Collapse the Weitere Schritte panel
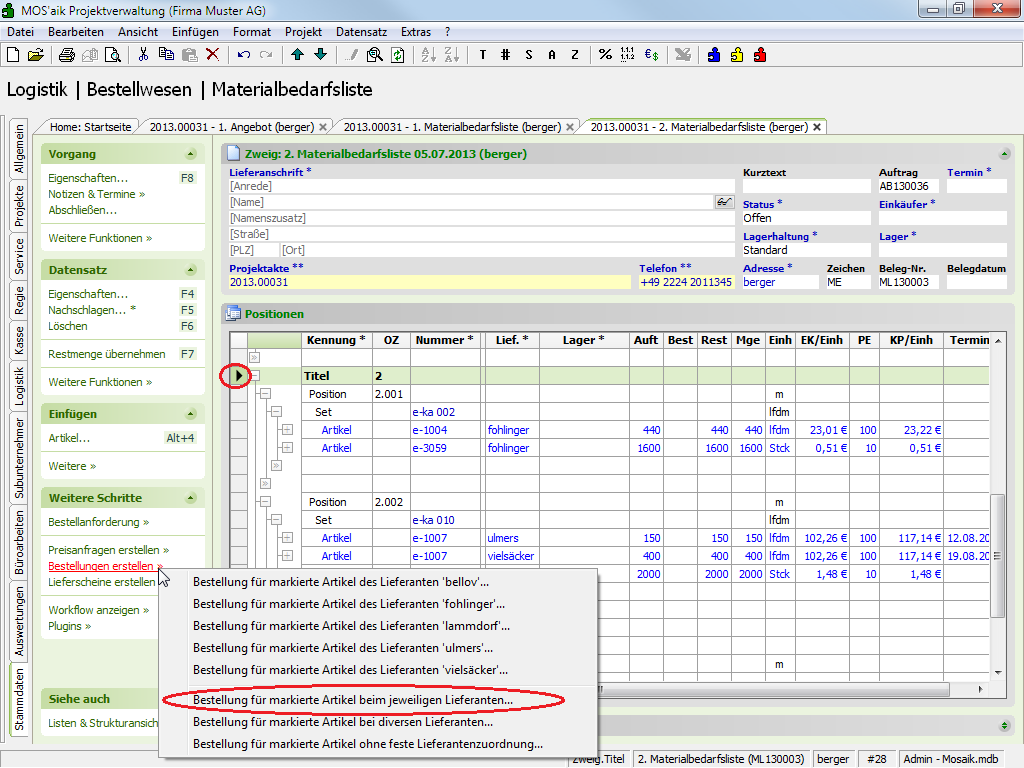Image resolution: width=1024 pixels, height=768 pixels. tap(191, 498)
